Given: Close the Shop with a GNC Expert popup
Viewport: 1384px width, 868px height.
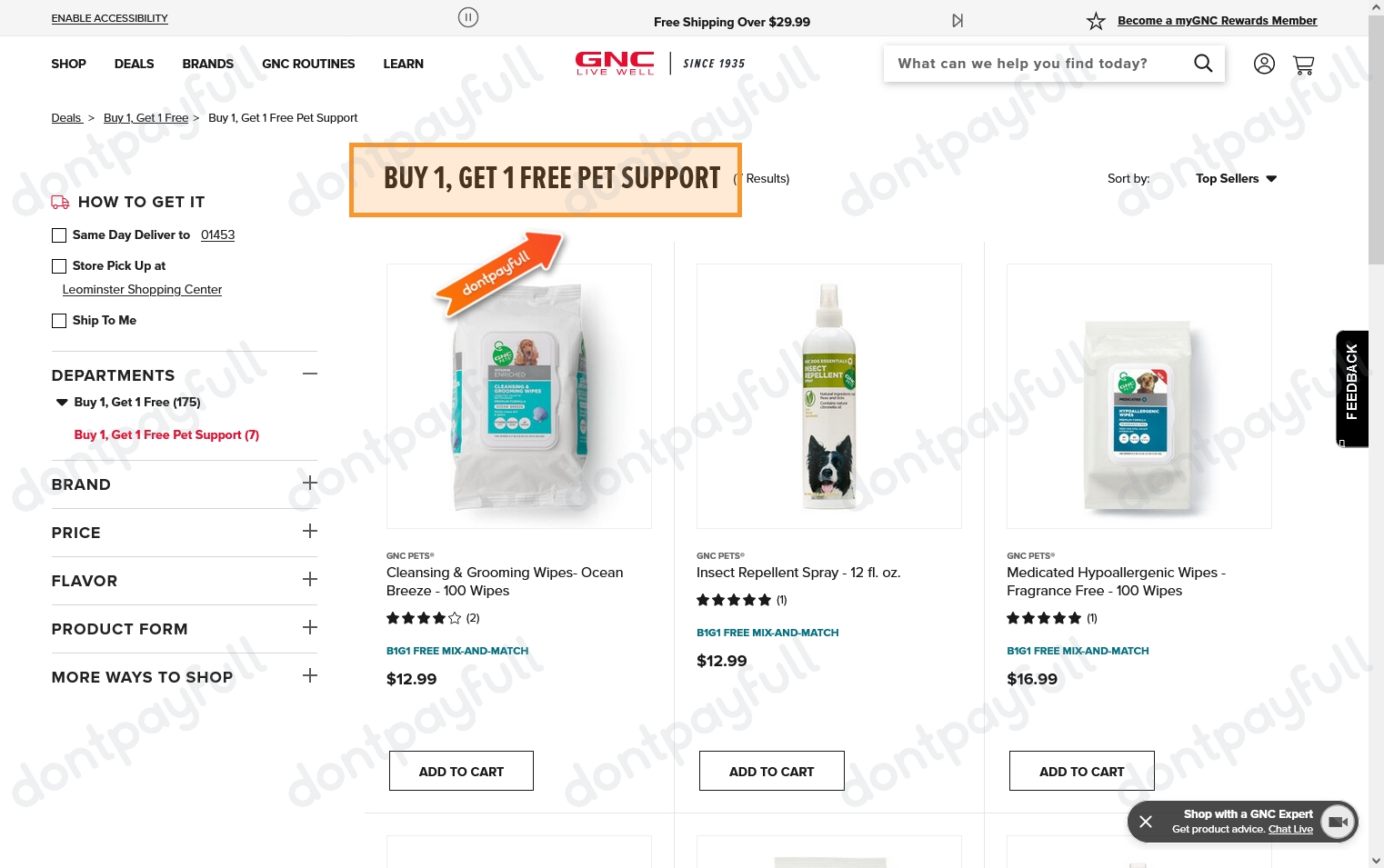Looking at the screenshot, I should point(1146,822).
